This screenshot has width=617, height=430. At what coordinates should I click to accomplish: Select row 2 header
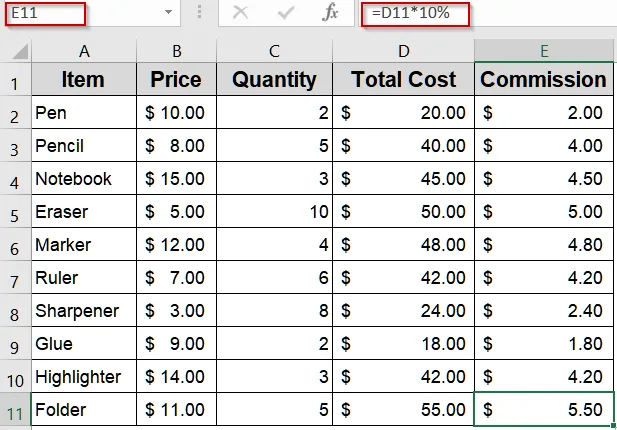pos(15,113)
